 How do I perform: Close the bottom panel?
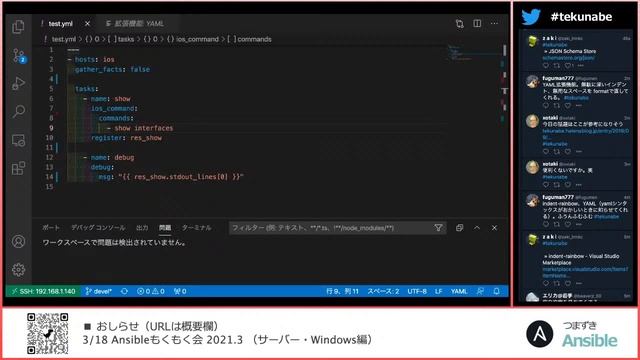pyautogui.click(x=494, y=228)
